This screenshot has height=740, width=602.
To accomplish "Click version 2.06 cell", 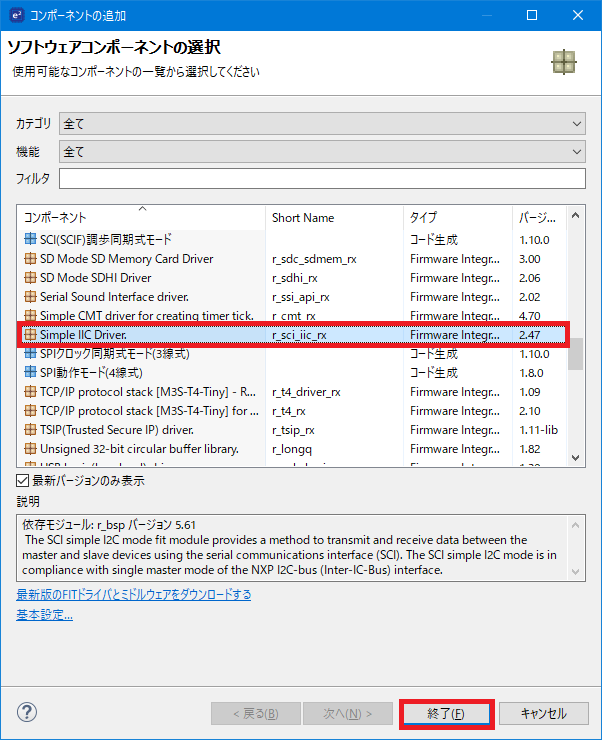I will pyautogui.click(x=529, y=278).
